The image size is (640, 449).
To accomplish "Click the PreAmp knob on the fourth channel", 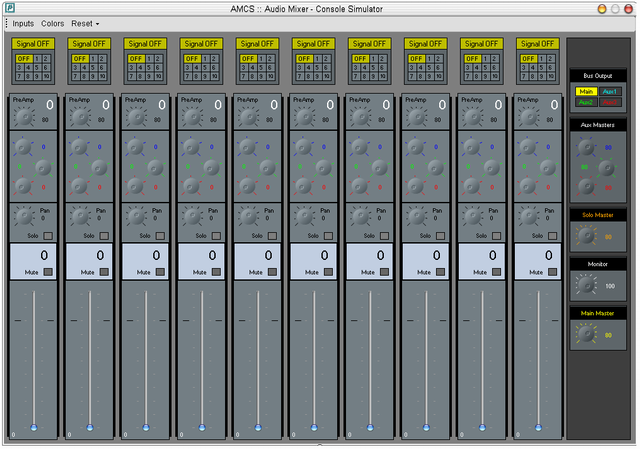I will (192, 117).
